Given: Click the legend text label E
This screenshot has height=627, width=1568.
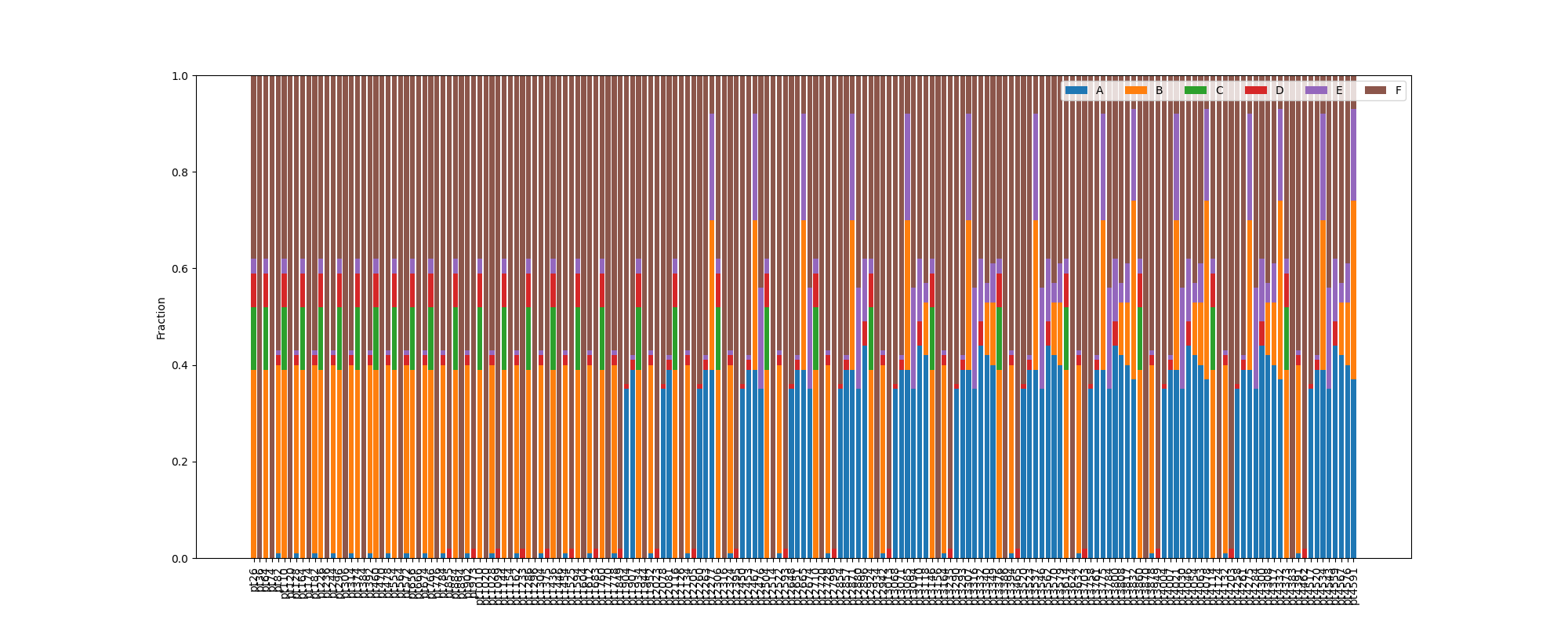Looking at the screenshot, I should 1339,91.
